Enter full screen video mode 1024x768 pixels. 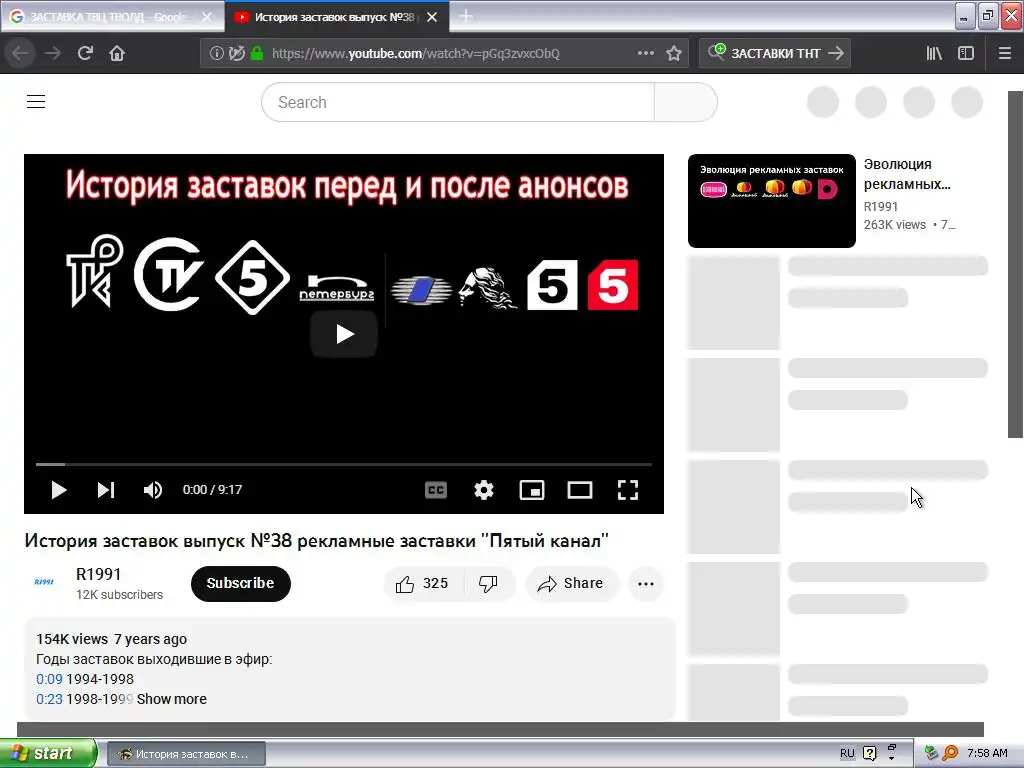pos(628,490)
